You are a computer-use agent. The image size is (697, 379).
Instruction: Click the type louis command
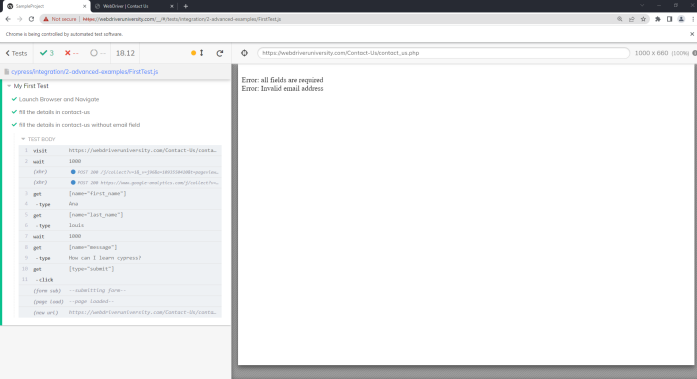[120, 225]
